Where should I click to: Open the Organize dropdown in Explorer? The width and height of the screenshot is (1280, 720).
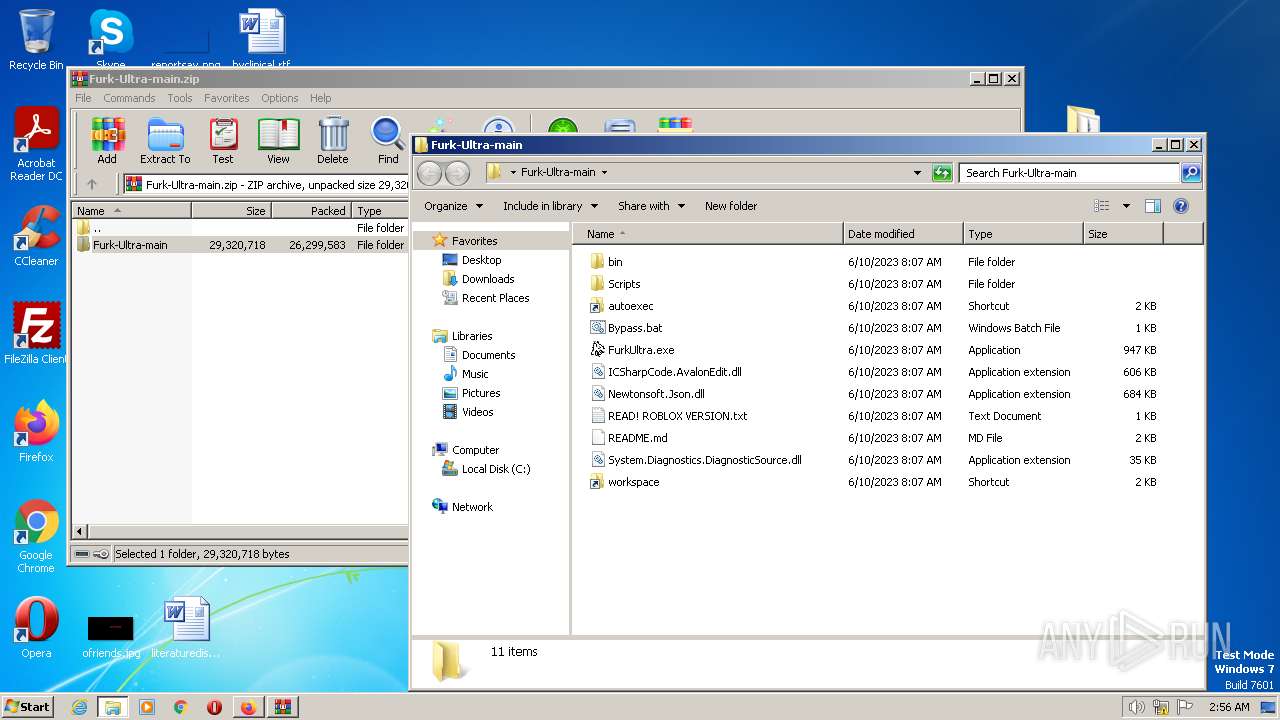(453, 206)
